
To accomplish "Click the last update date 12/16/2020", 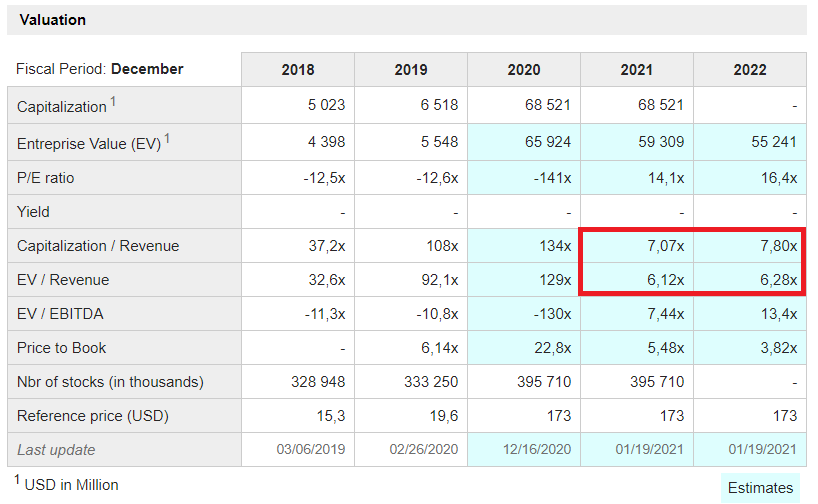I will [x=537, y=449].
